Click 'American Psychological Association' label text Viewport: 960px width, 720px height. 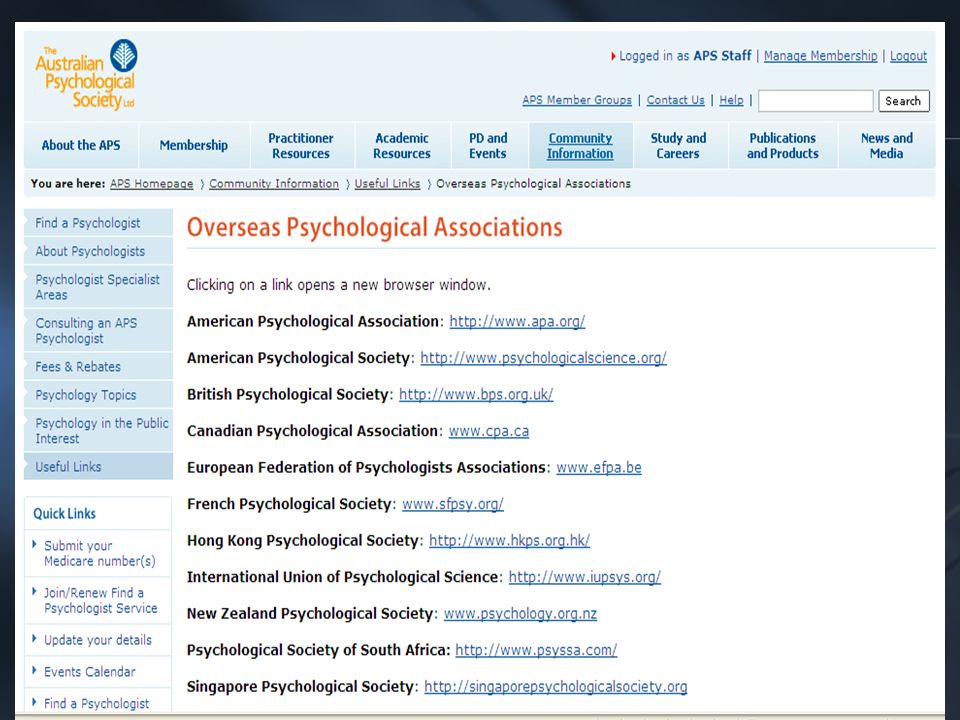click(x=313, y=321)
